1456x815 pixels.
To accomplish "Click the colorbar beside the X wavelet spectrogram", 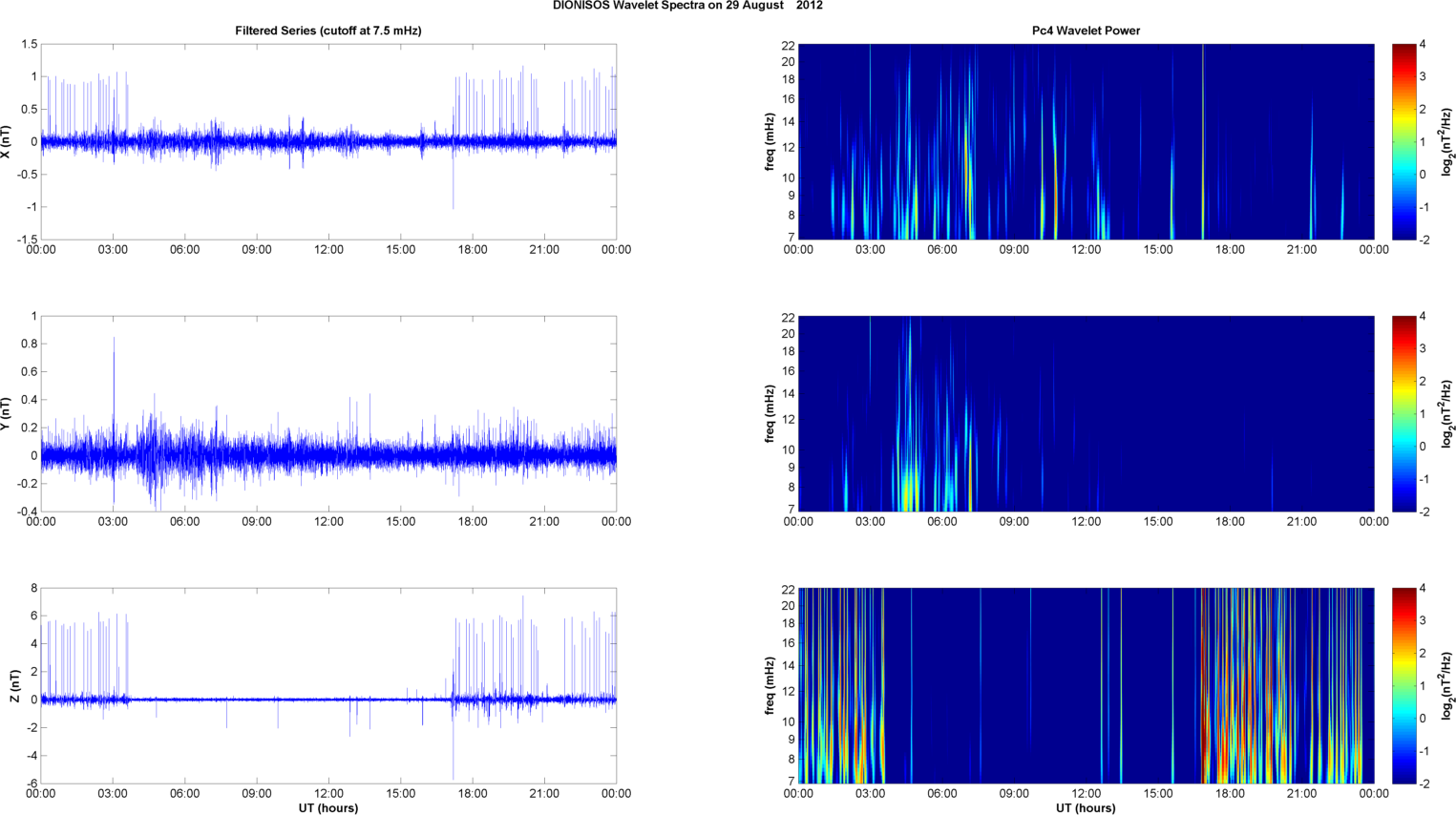I will pyautogui.click(x=1403, y=141).
